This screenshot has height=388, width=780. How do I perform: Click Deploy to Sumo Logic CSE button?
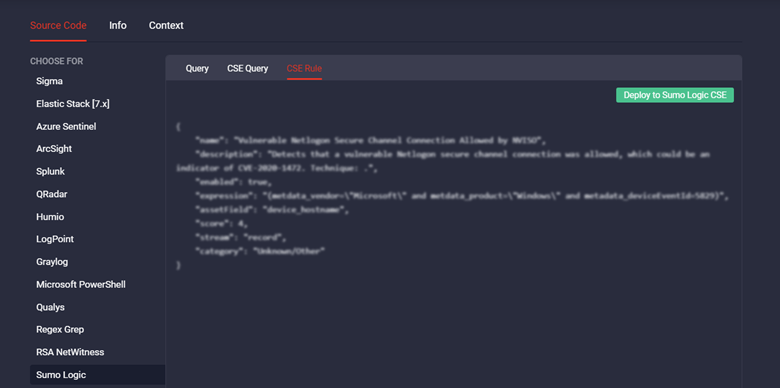click(x=675, y=96)
